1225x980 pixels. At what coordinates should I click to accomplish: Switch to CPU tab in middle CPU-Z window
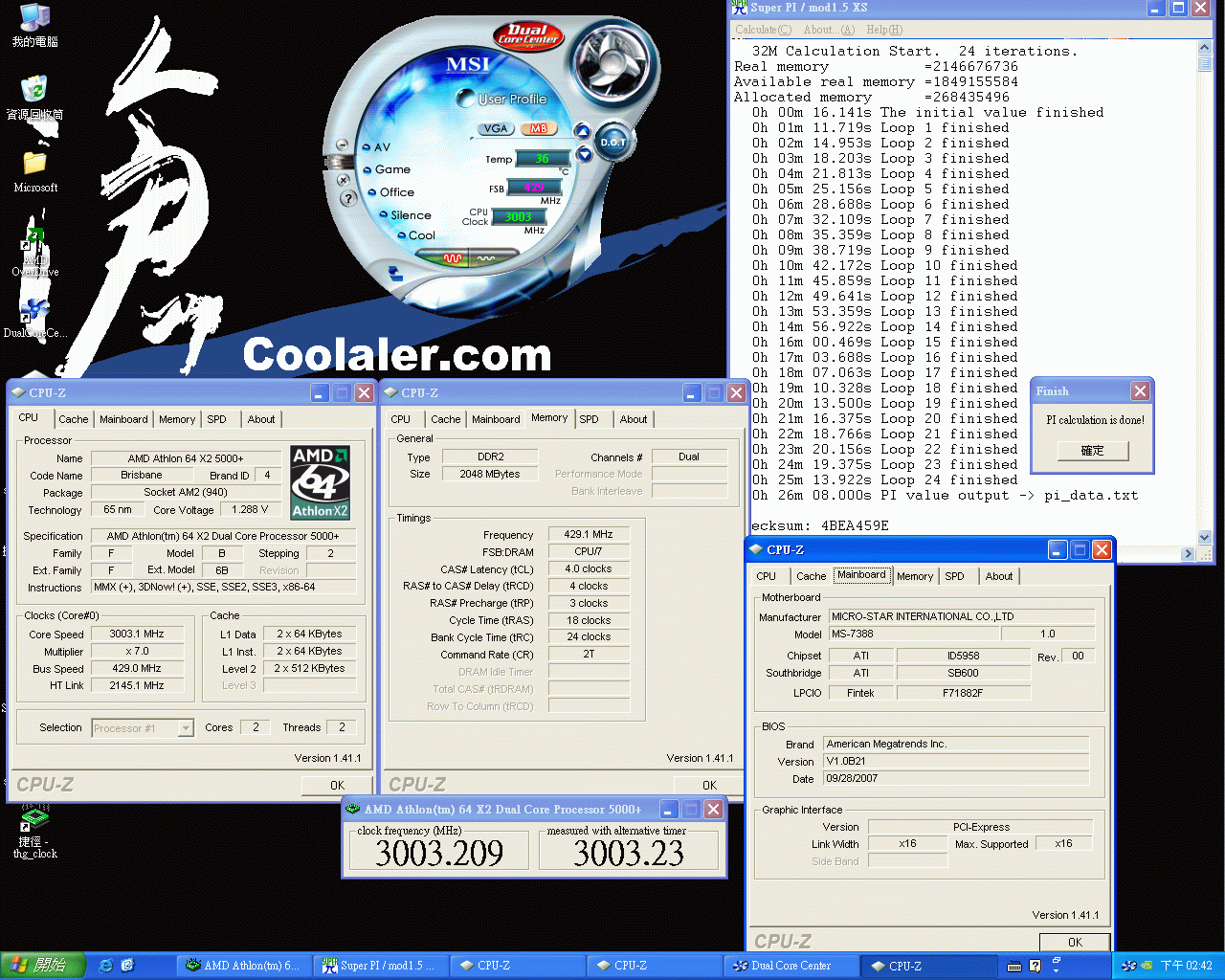[401, 419]
